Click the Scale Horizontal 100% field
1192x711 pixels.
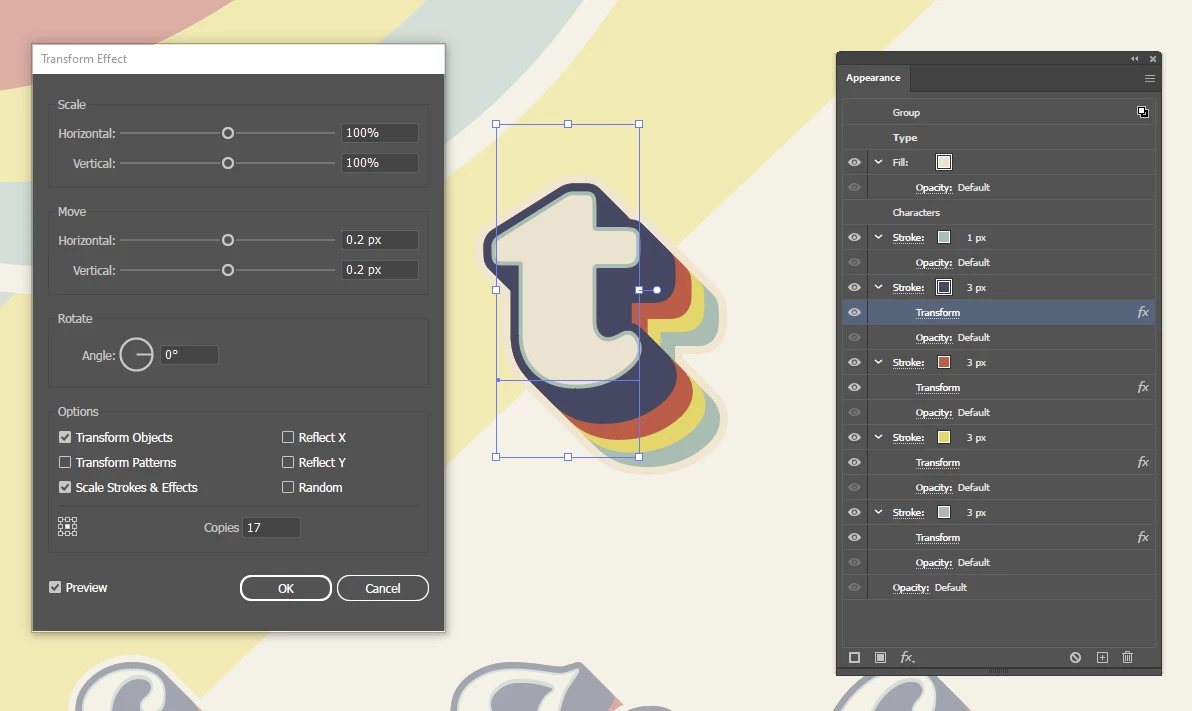[379, 133]
